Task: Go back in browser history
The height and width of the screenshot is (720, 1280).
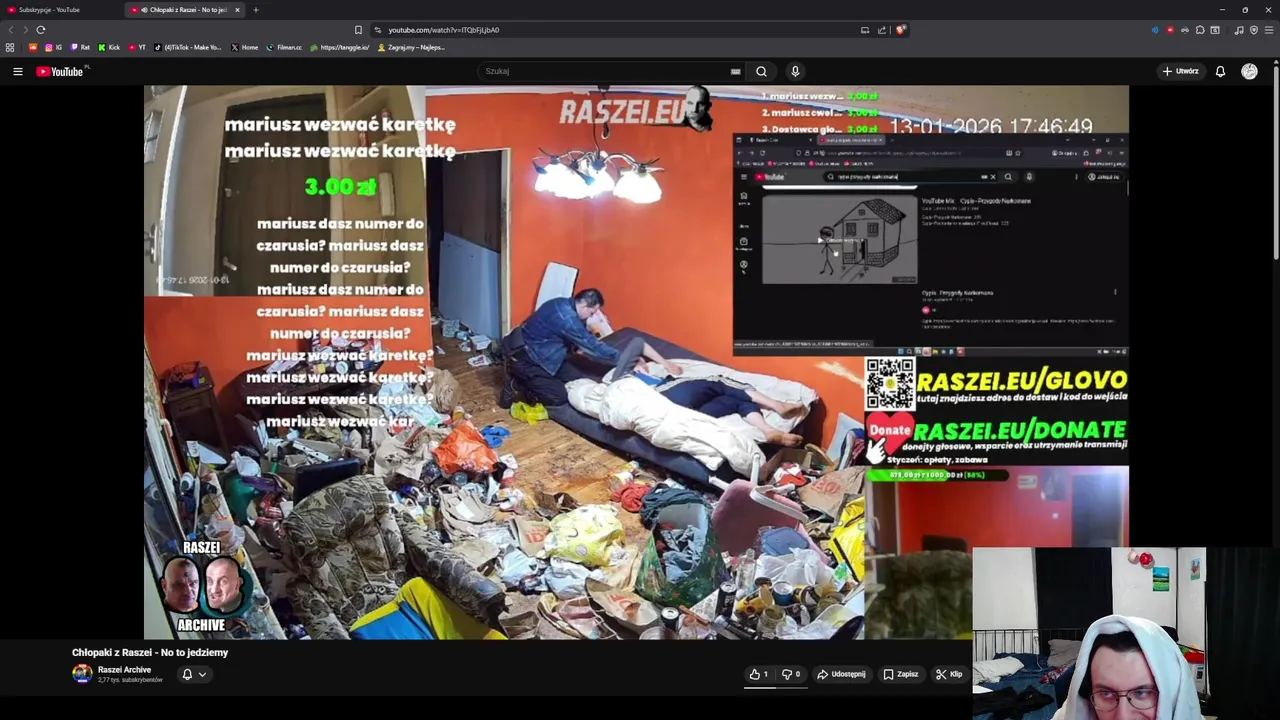Action: (11, 30)
